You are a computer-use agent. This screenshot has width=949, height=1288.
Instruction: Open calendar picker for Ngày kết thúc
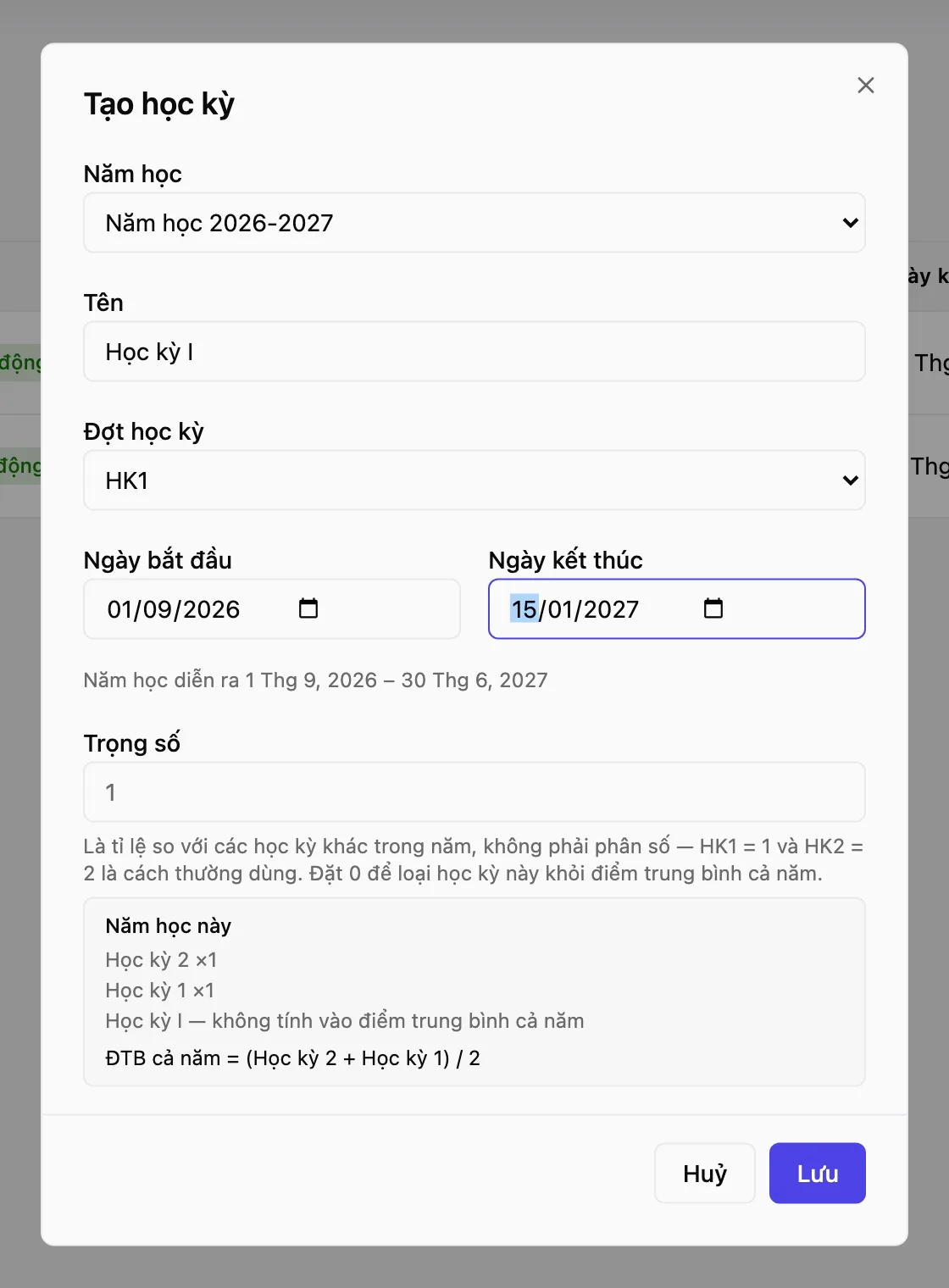pos(713,608)
